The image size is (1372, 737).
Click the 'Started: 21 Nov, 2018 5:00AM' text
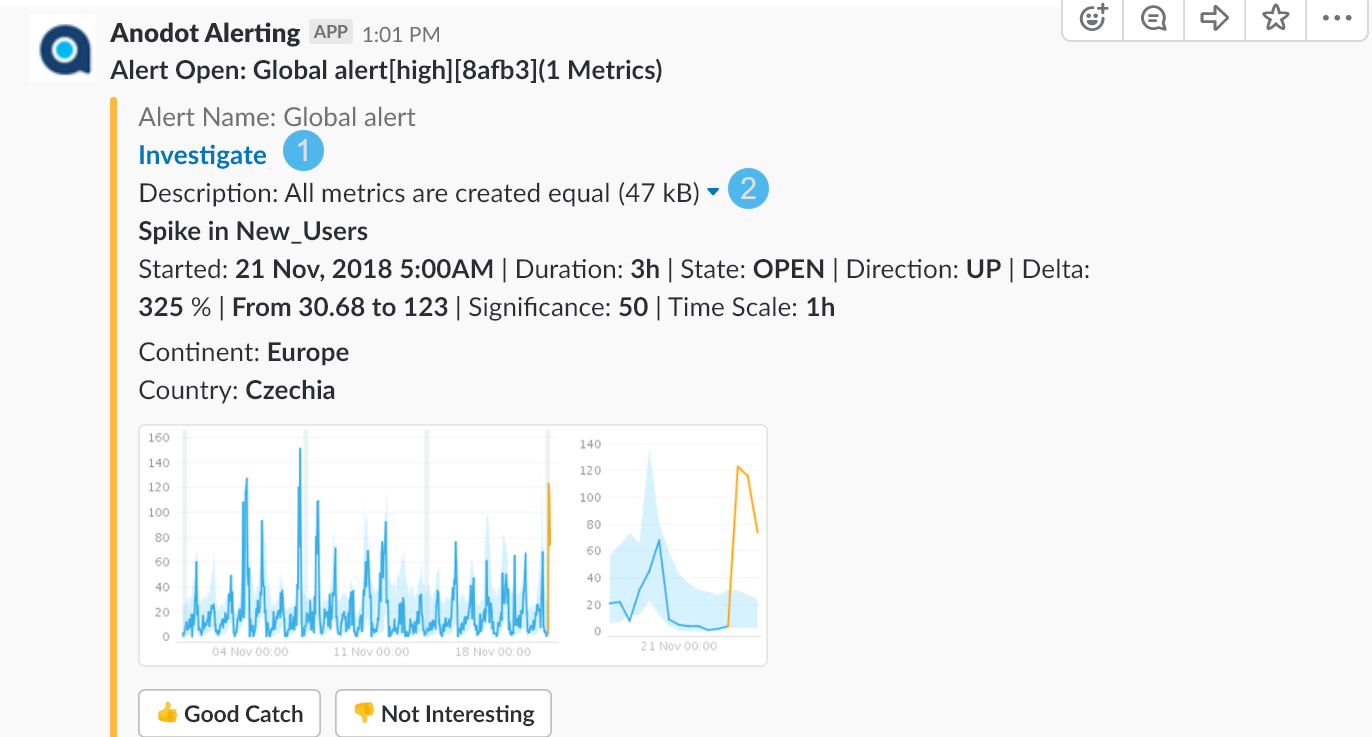click(x=316, y=269)
